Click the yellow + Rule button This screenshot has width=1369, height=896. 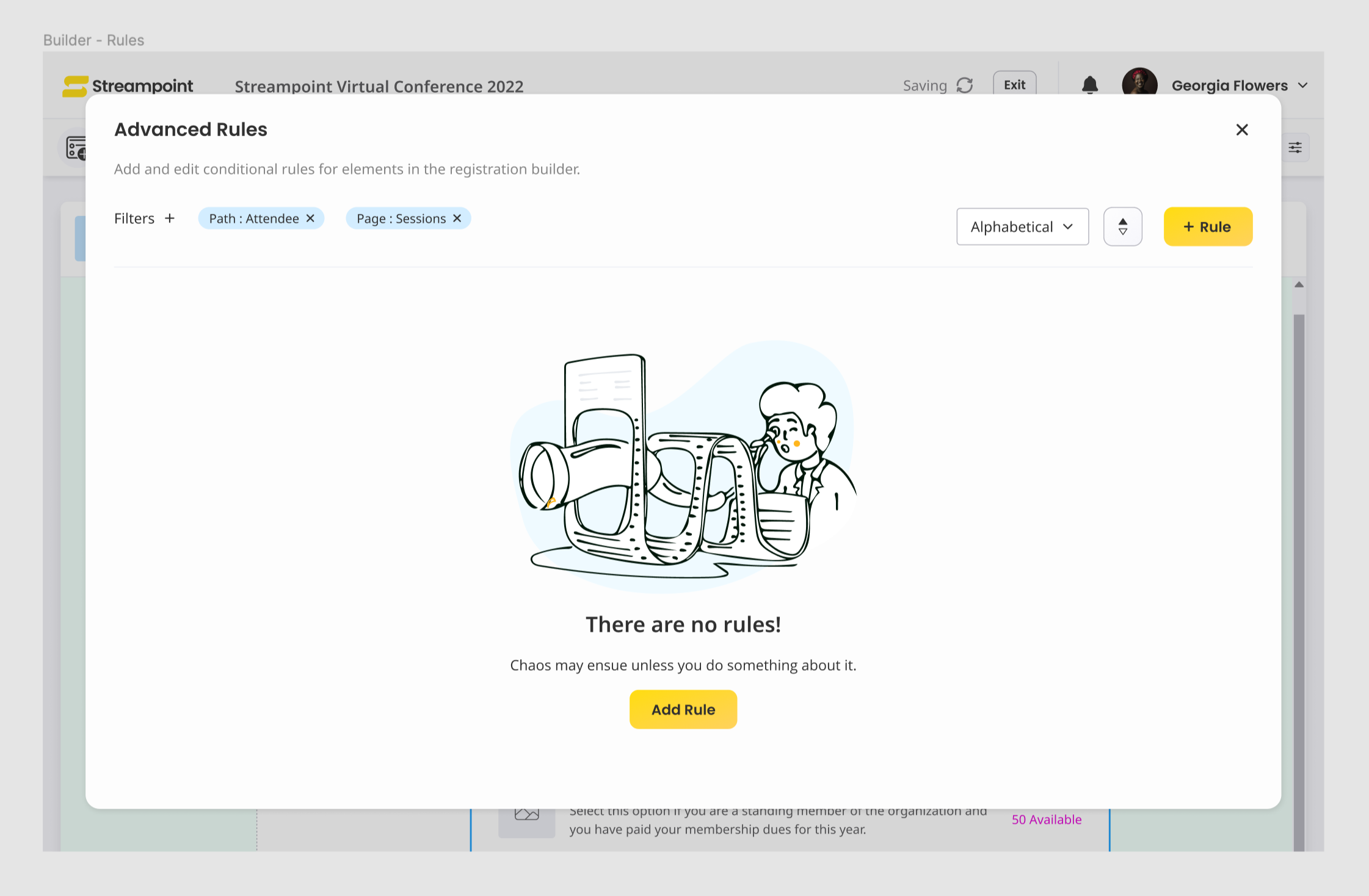click(1207, 227)
